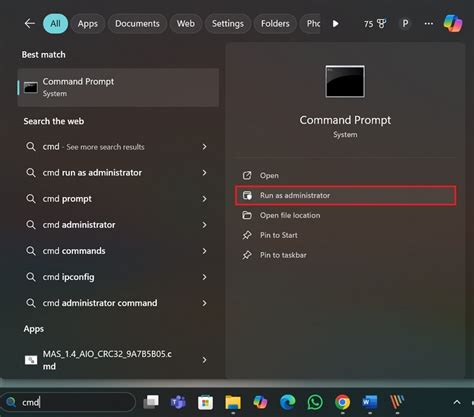
Task: Switch to the Web filter tab
Action: [x=186, y=24]
